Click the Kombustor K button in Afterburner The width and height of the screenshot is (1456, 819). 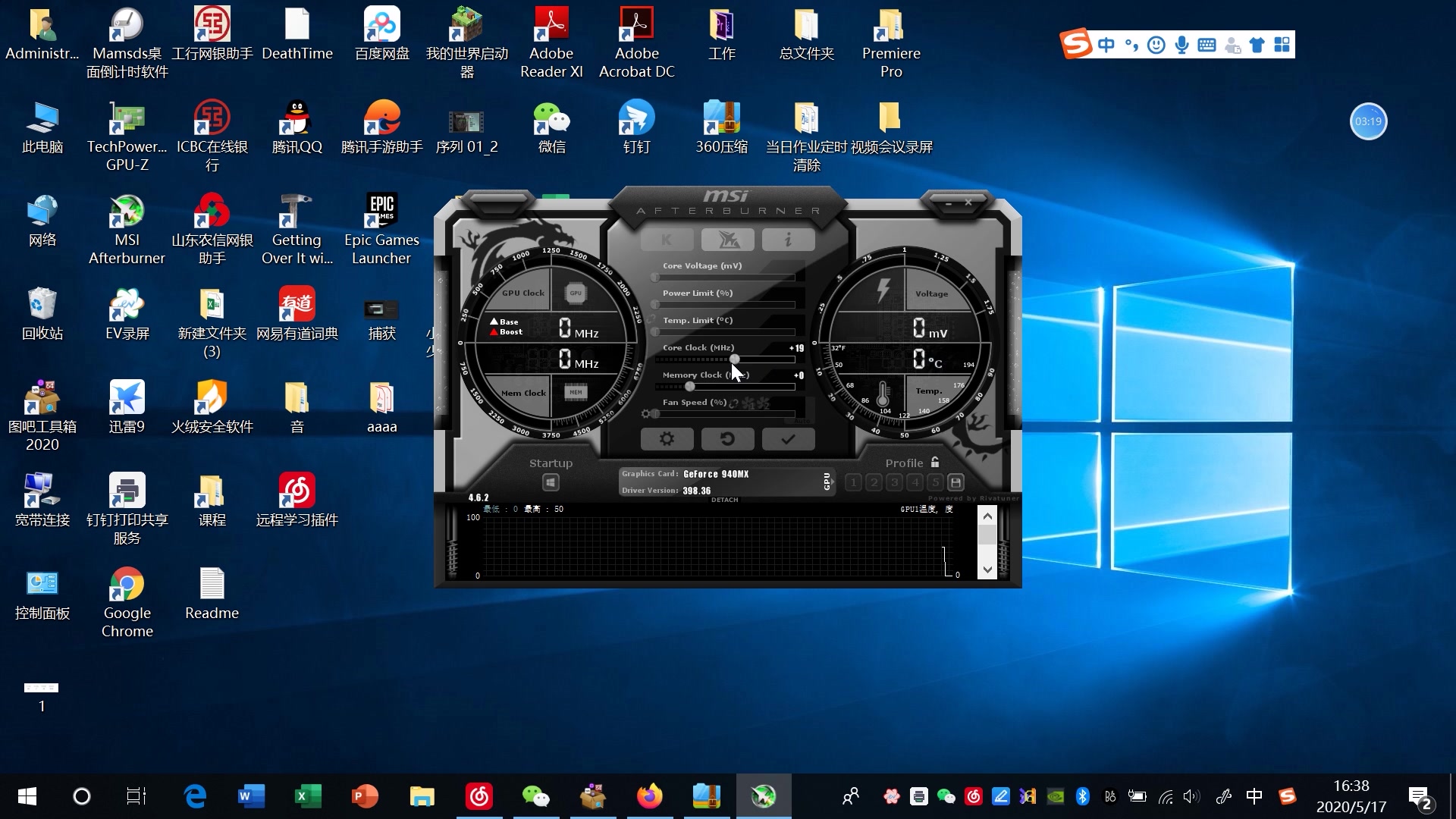[667, 240]
